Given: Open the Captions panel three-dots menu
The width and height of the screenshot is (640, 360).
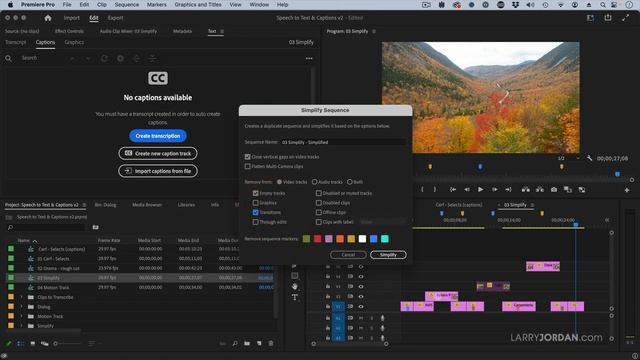Looking at the screenshot, I should 309,58.
